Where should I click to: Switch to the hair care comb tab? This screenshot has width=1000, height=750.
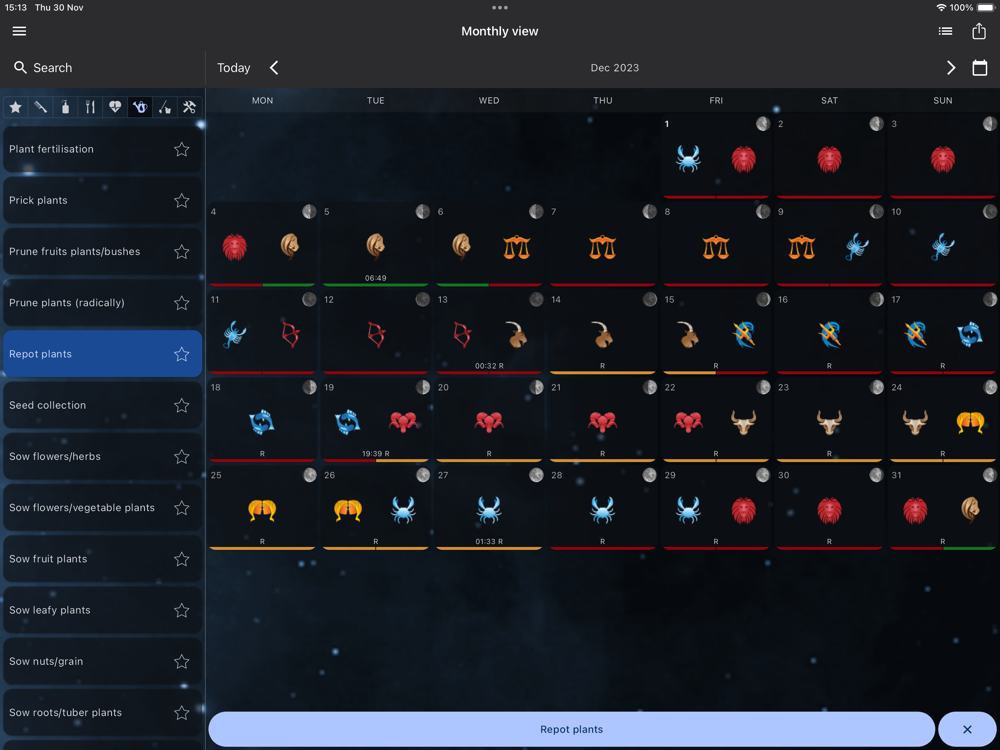(x=40, y=107)
